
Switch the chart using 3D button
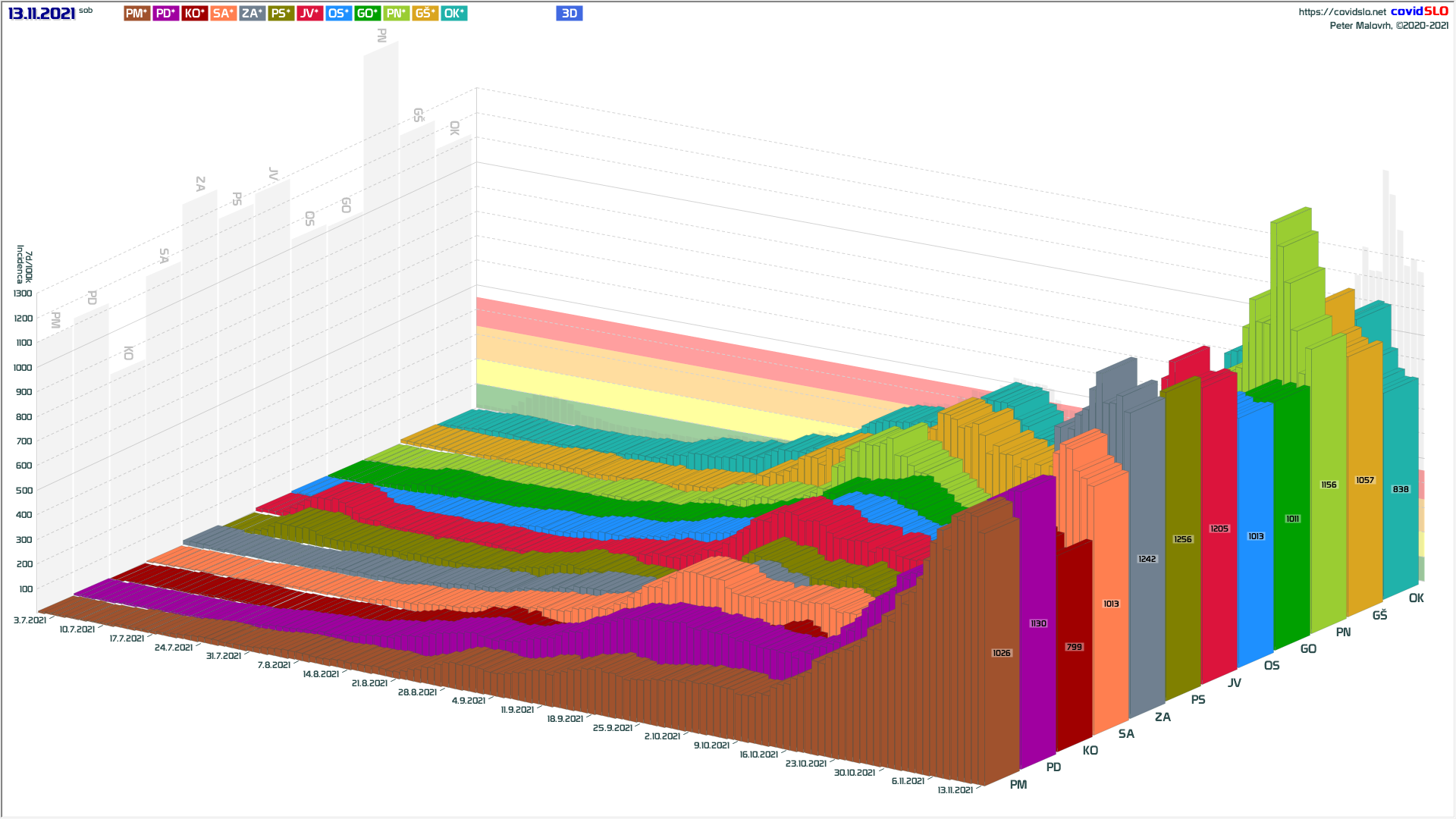pyautogui.click(x=569, y=14)
